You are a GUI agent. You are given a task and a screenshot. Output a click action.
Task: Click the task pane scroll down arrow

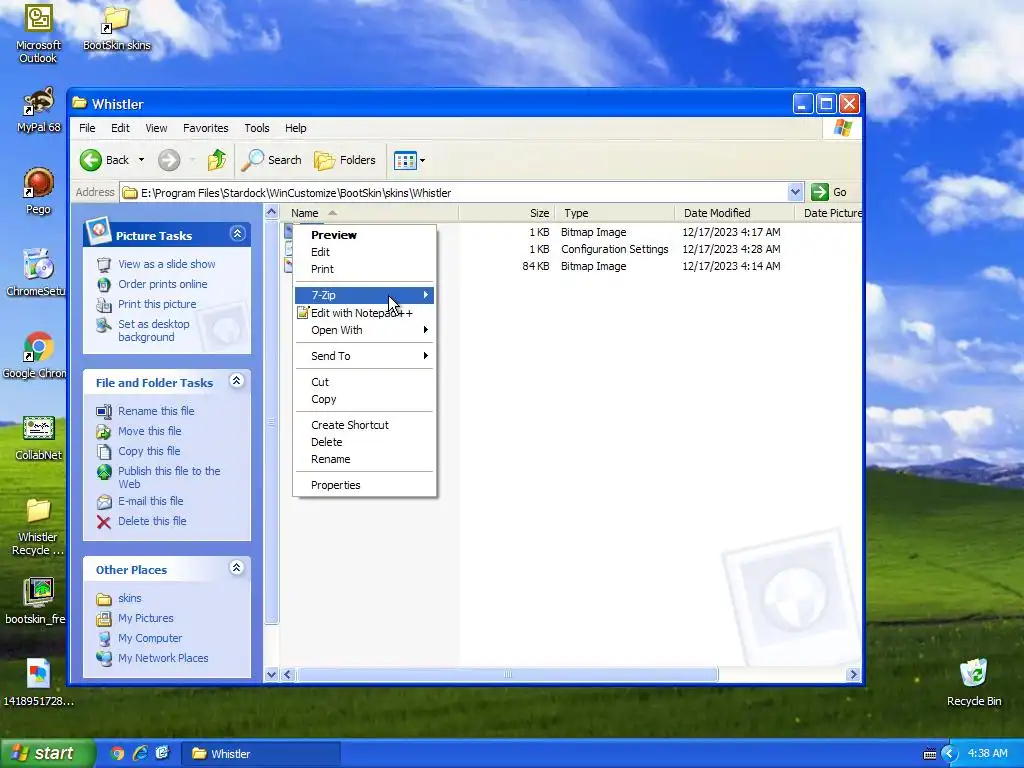272,675
